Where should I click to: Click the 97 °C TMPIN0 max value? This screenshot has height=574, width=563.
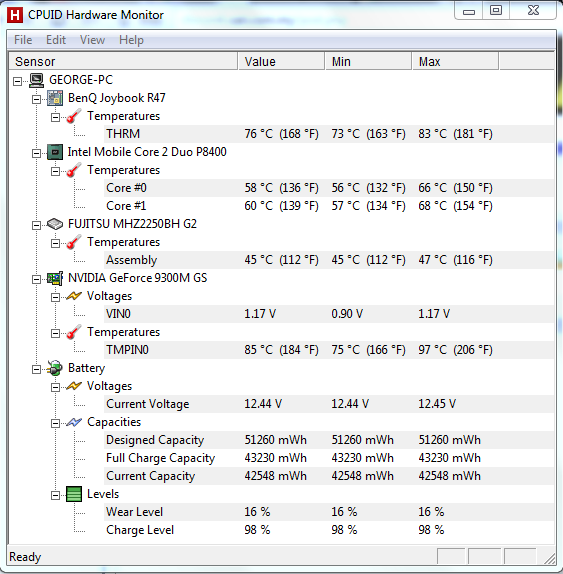(455, 350)
